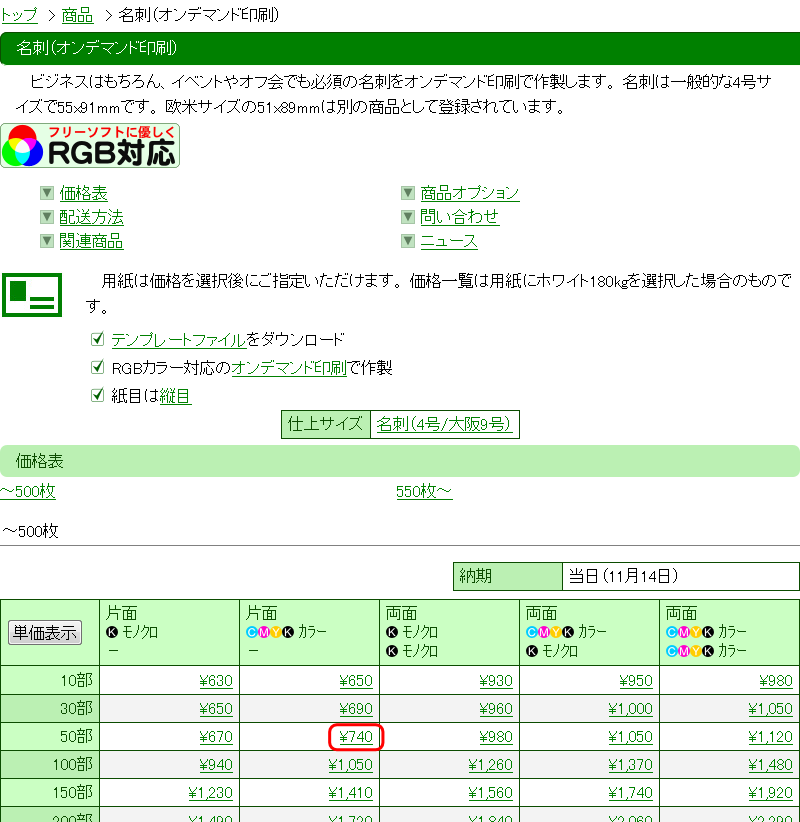Jump to the 〜500枚 price section
Screen dimensions: 800x822
point(28,491)
